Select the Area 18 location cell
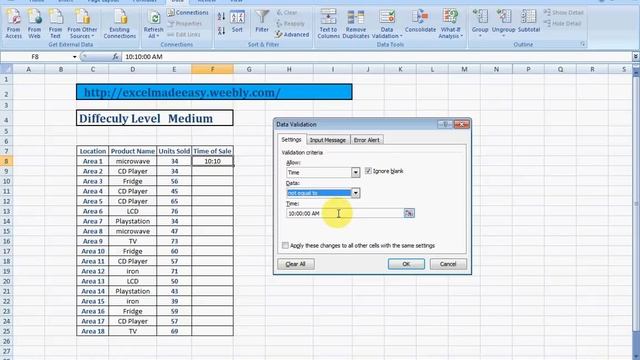The width and height of the screenshot is (640, 360). click(x=93, y=331)
